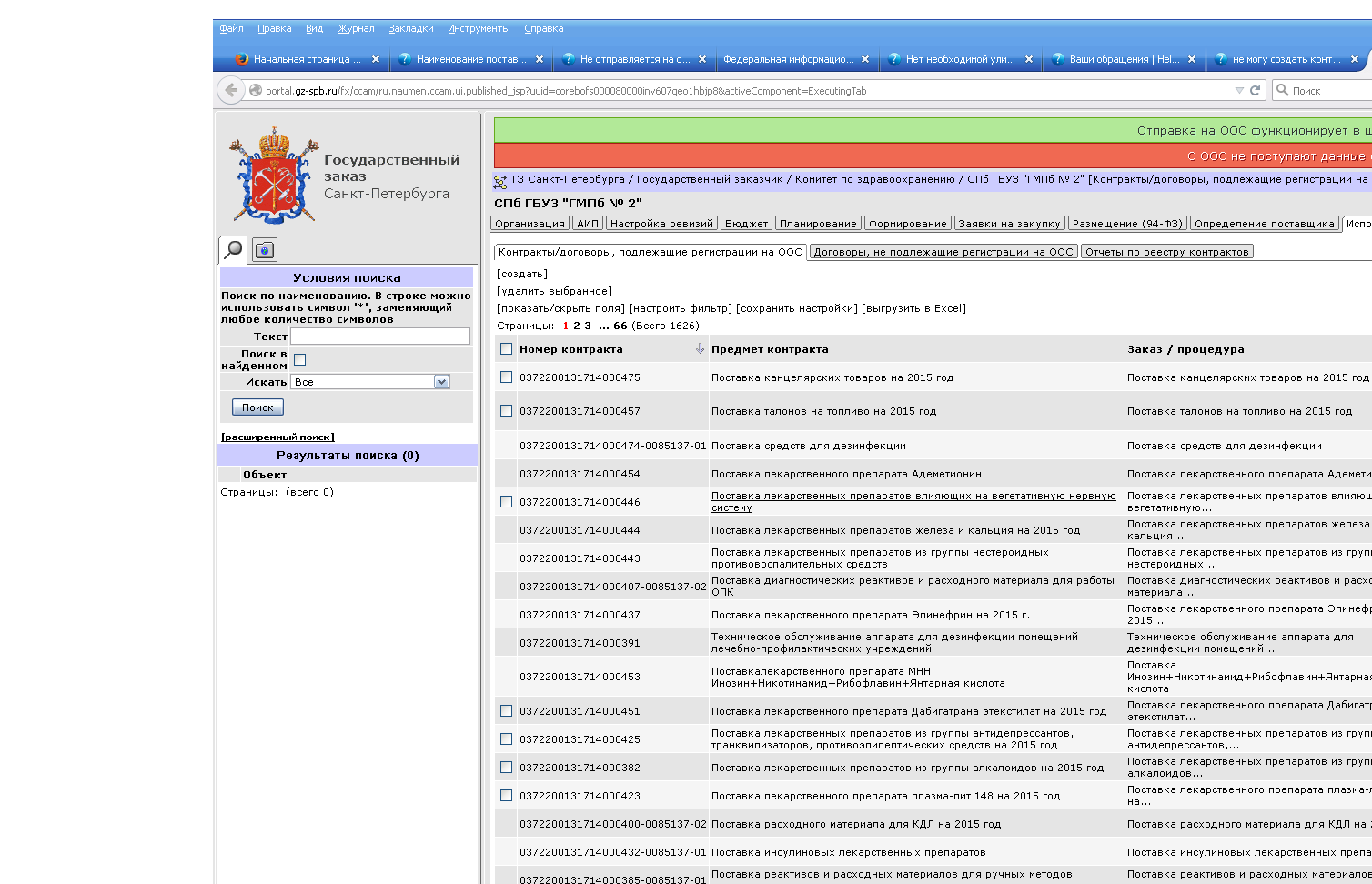
Task: Switch to the Бюджет tab
Action: [x=746, y=223]
